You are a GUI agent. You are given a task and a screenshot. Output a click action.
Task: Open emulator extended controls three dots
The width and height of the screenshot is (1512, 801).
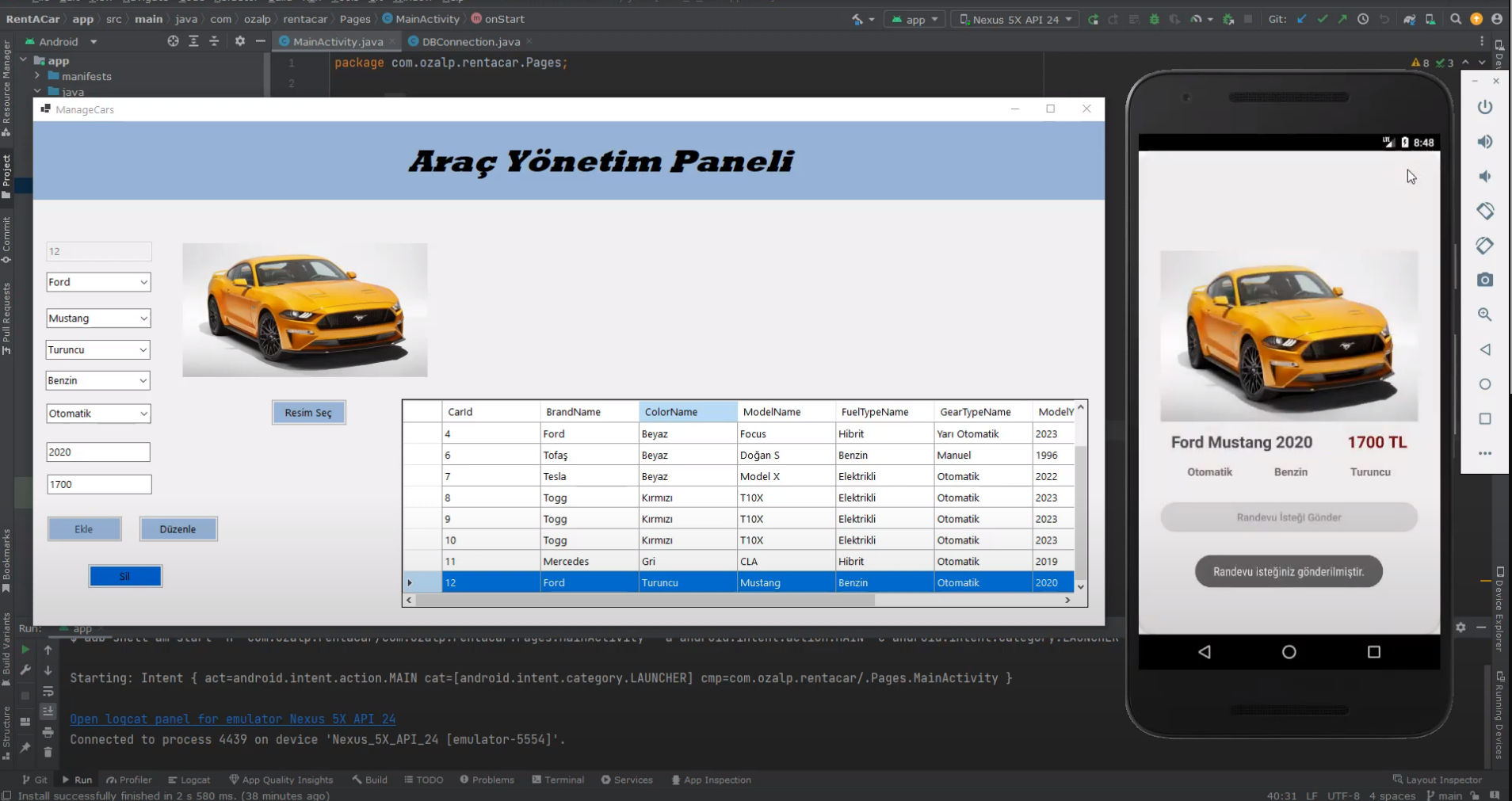pyautogui.click(x=1485, y=453)
